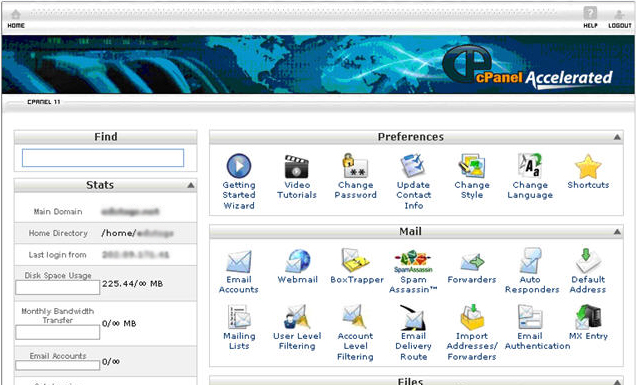Viewport: 636px width, 385px height.
Task: Click the Change Password text link
Action: 355,190
